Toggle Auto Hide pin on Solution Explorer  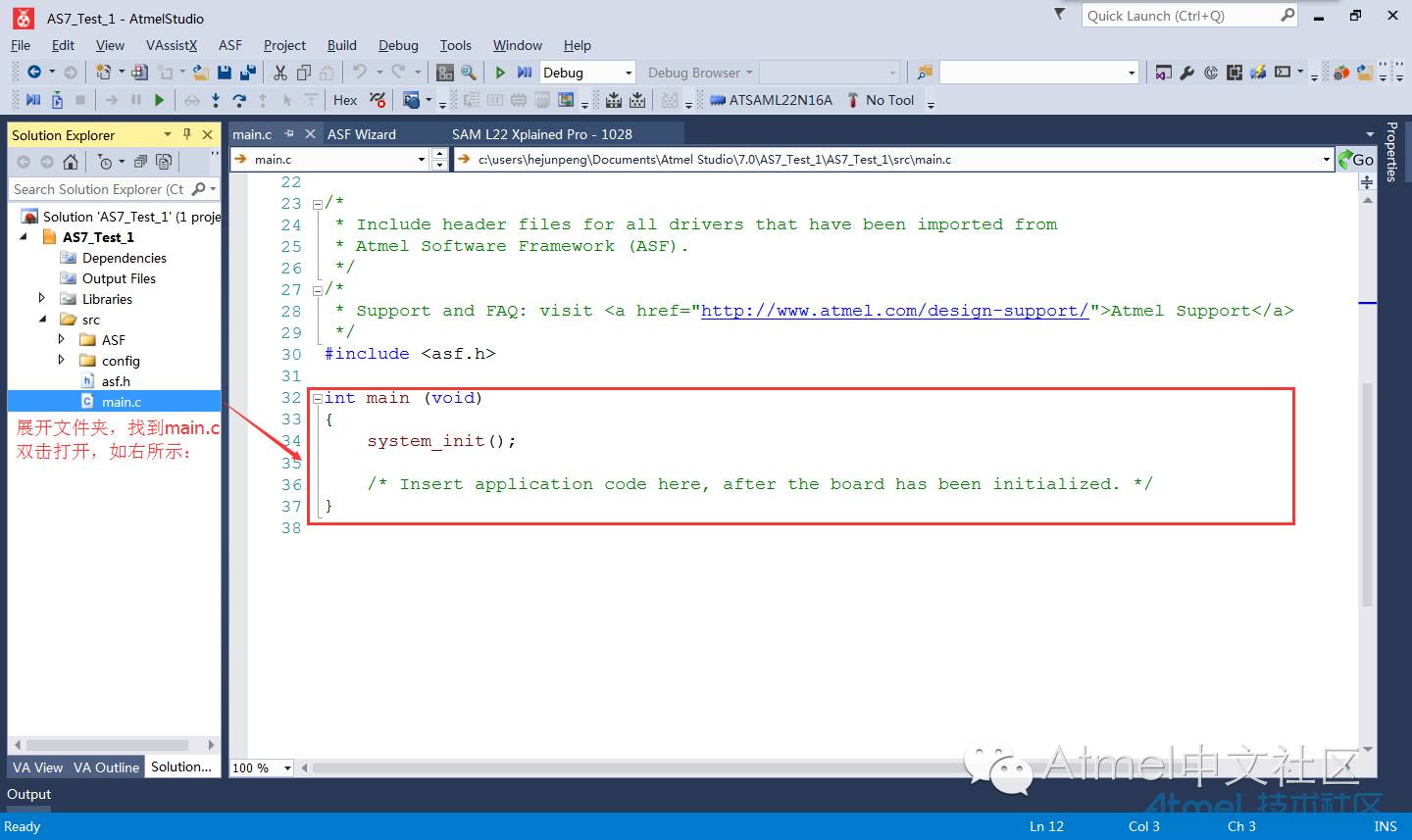tap(186, 134)
